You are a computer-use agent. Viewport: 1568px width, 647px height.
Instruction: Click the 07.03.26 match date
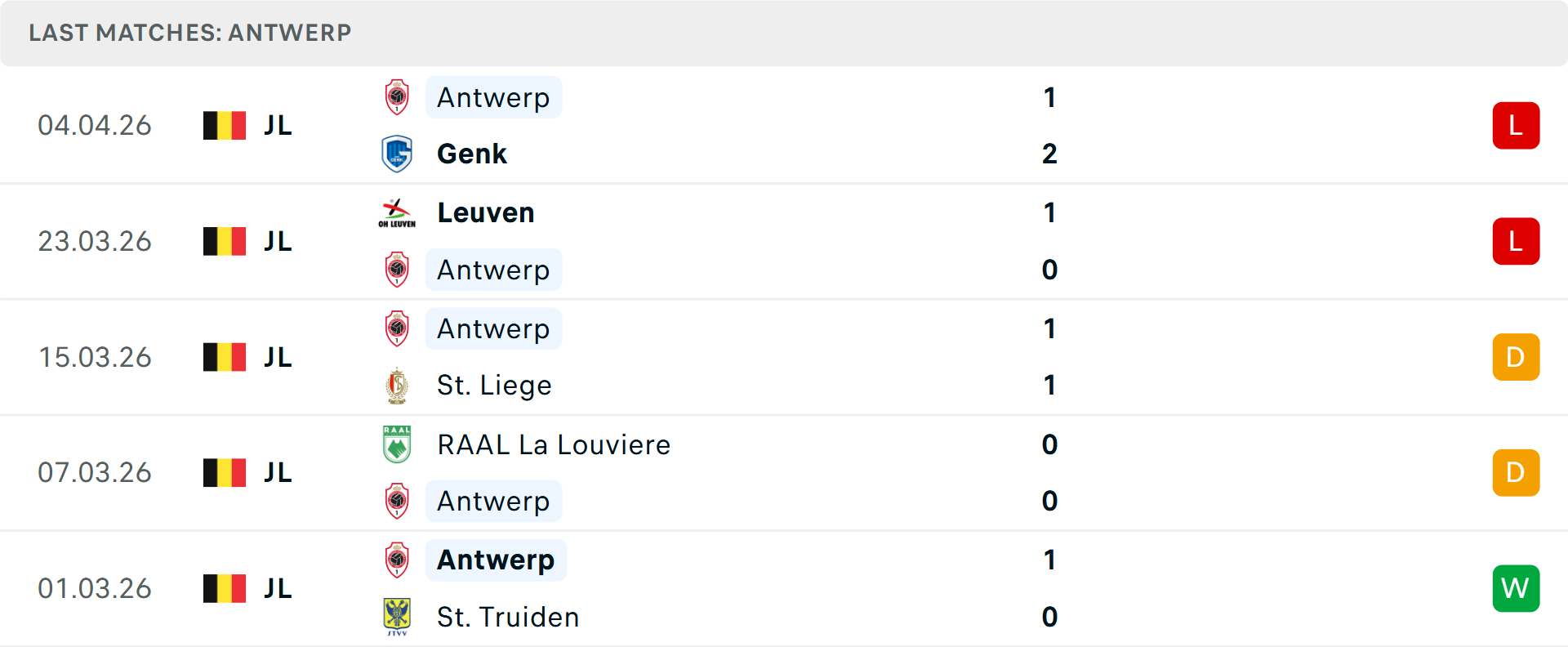point(95,472)
